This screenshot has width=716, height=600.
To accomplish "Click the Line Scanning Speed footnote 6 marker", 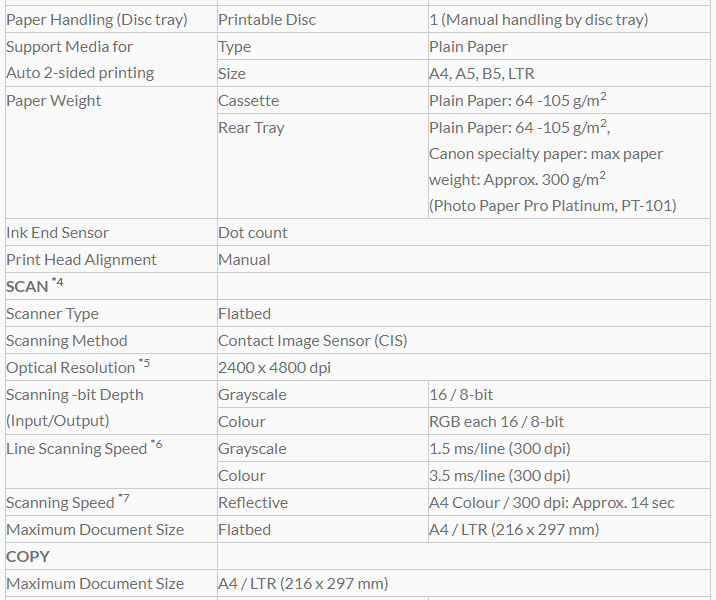I will 156,444.
